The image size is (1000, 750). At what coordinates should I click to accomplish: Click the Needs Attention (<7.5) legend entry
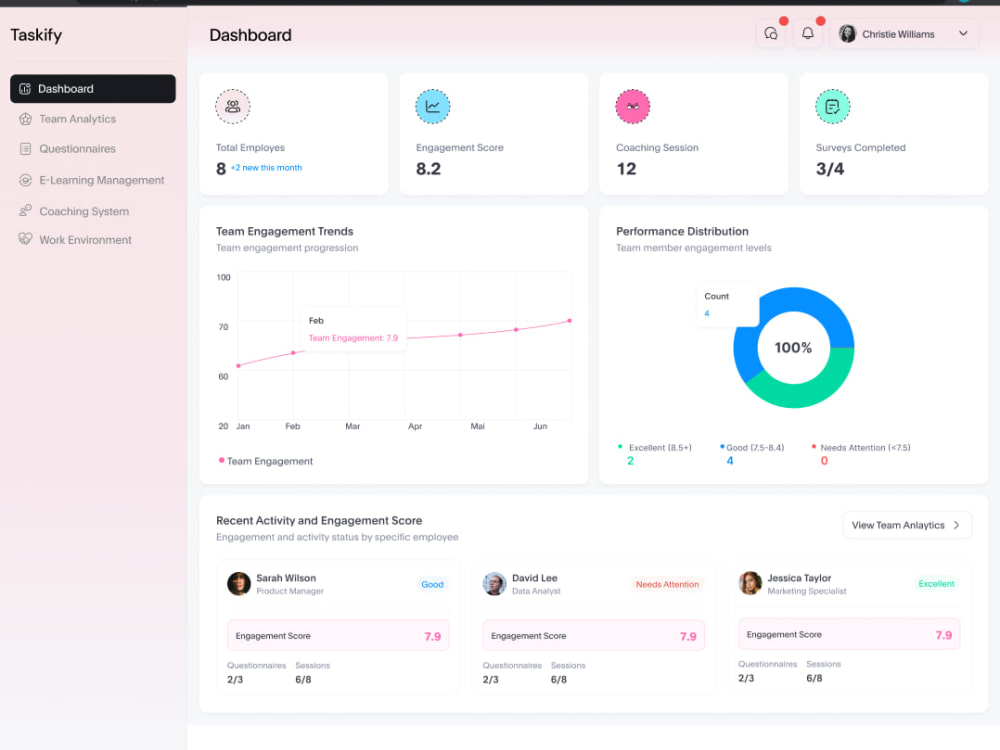(x=860, y=453)
